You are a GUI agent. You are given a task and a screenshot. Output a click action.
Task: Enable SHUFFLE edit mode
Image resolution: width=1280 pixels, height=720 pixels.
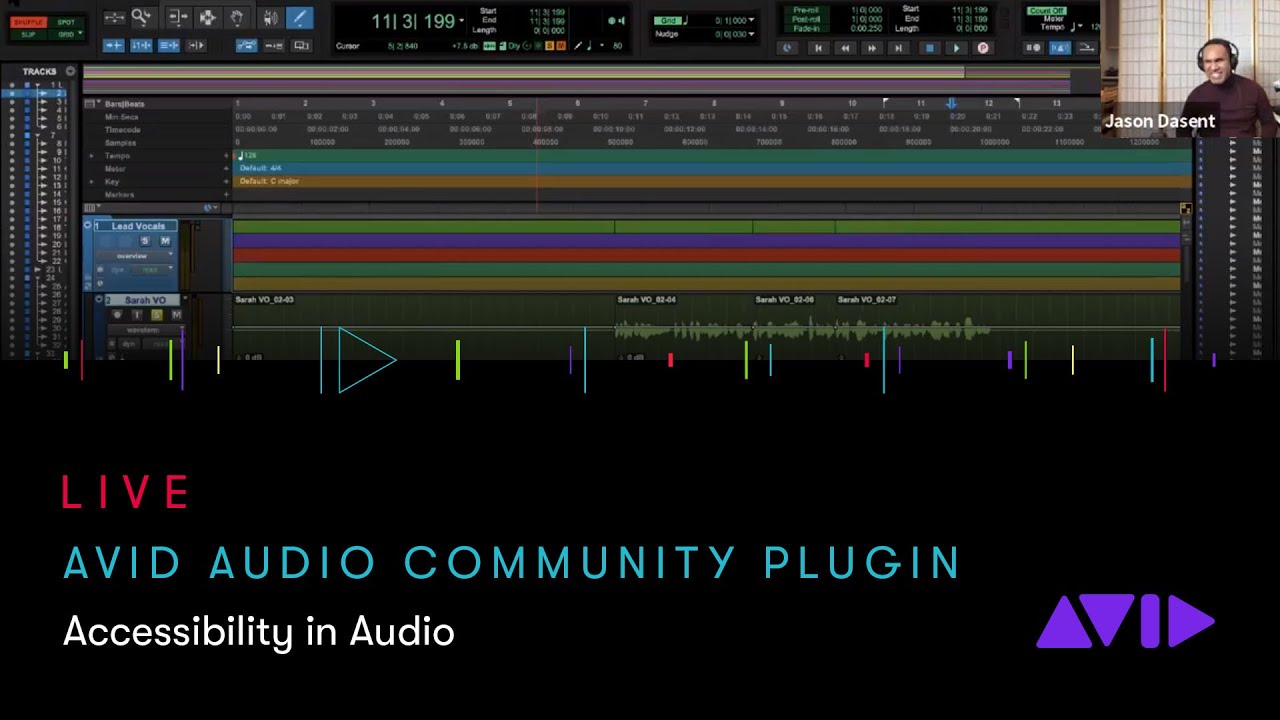click(29, 22)
